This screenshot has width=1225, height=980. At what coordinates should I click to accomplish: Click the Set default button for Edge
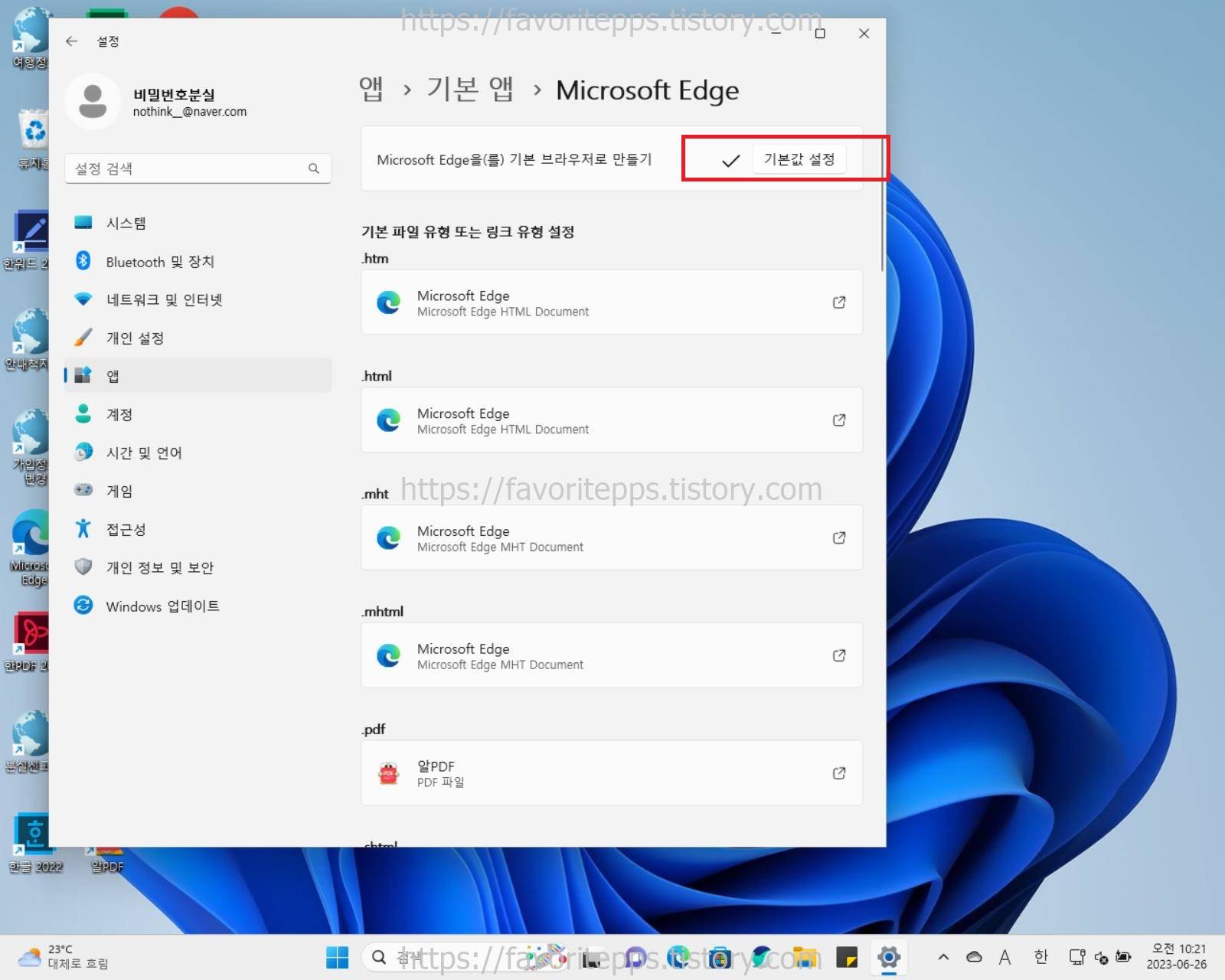tap(799, 159)
